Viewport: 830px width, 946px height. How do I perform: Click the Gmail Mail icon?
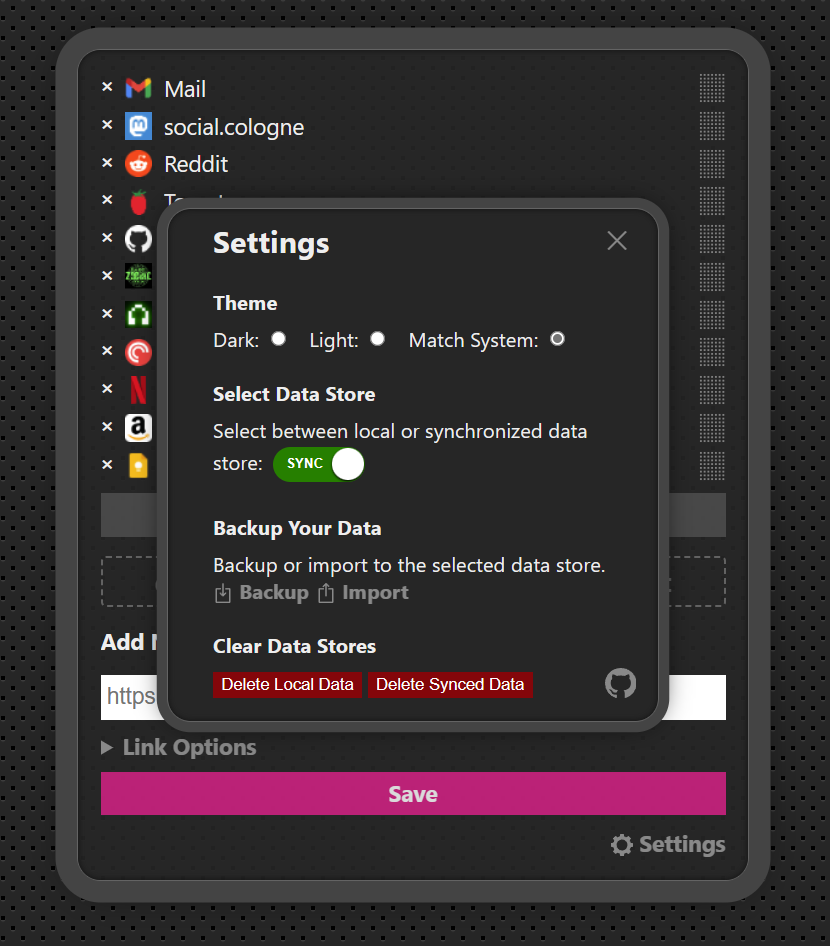pyautogui.click(x=138, y=88)
